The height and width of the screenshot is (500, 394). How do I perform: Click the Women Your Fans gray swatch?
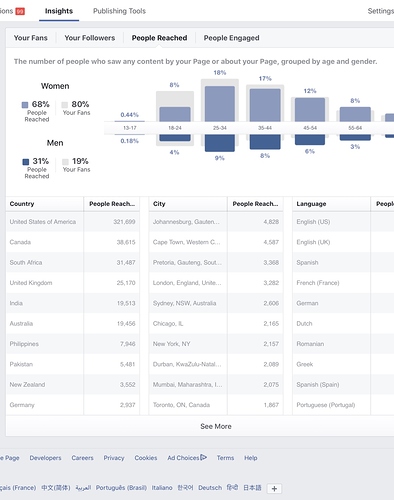(65, 105)
